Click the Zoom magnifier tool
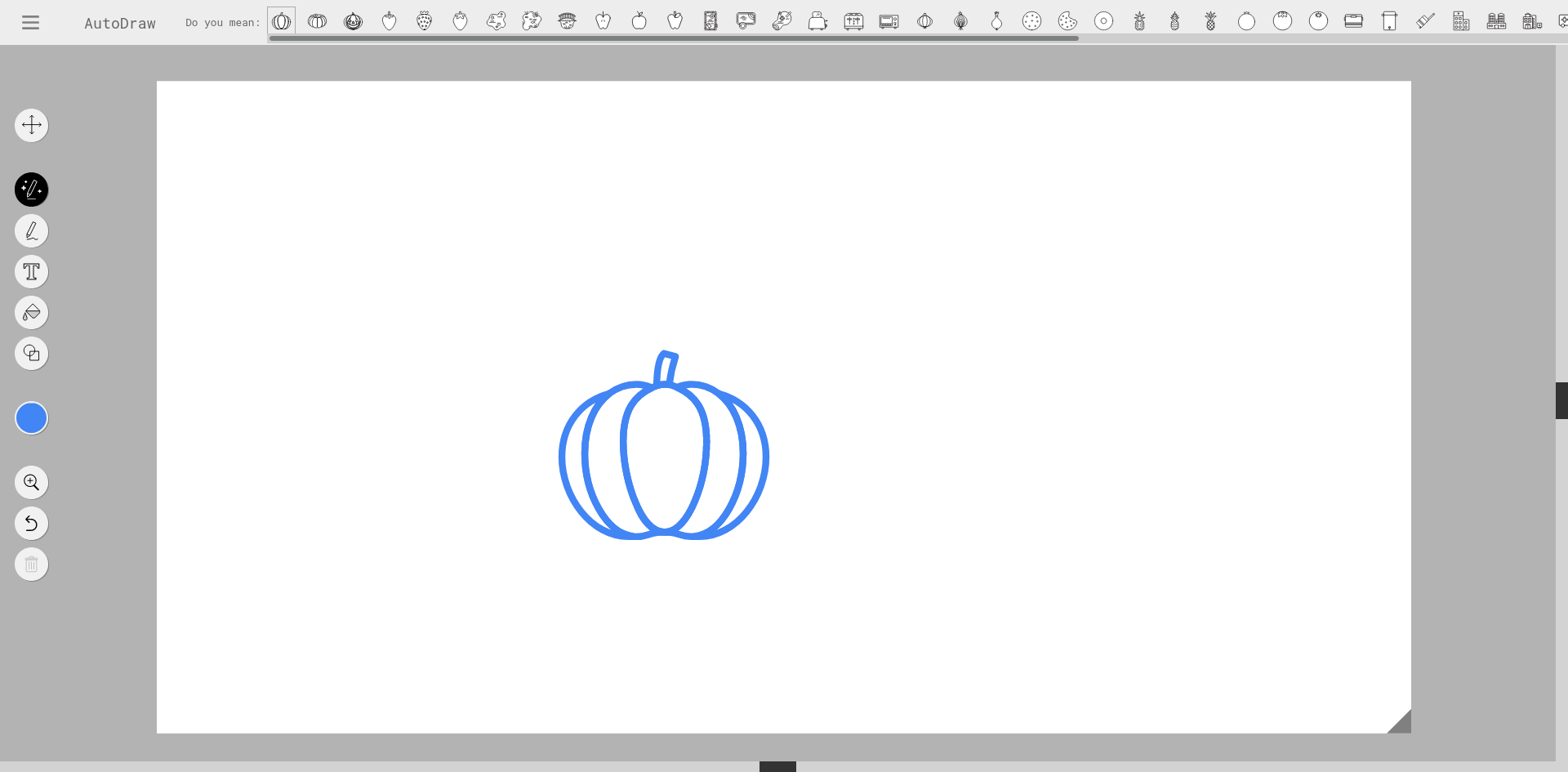Viewport: 1568px width, 772px height. tap(31, 483)
